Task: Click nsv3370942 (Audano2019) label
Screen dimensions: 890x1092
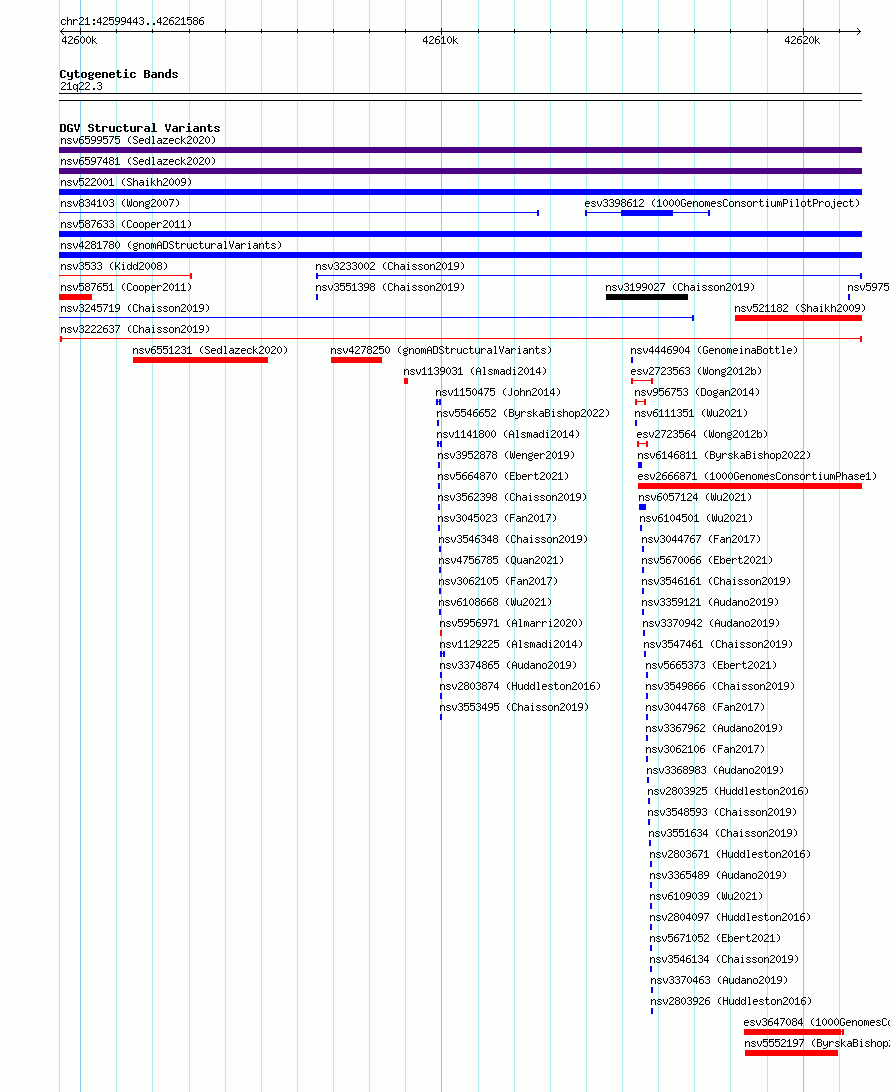Action: (712, 623)
